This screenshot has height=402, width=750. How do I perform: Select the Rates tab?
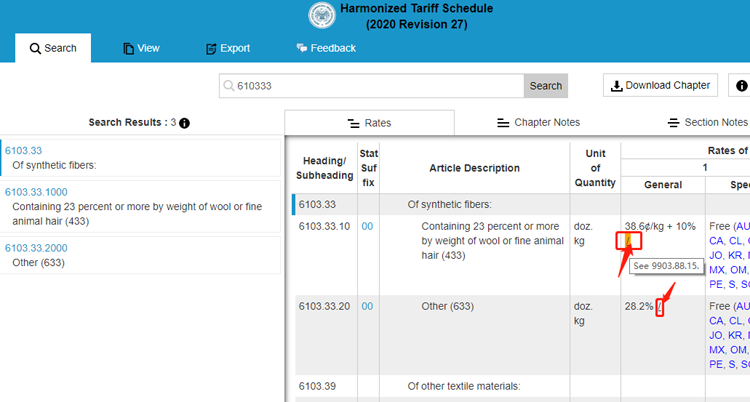pos(369,123)
